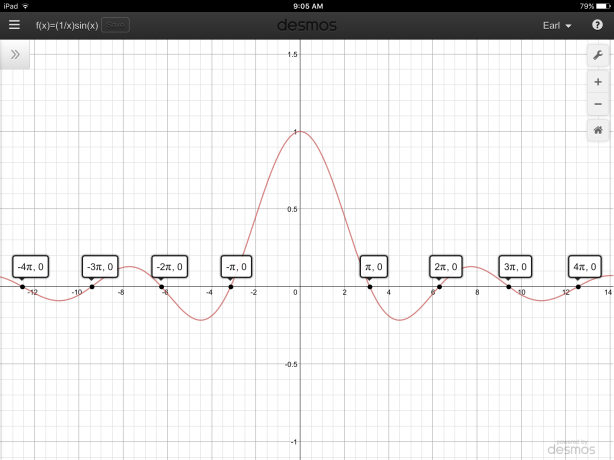Select the zero point at x = -π
This screenshot has height=460, width=614.
coord(231,287)
